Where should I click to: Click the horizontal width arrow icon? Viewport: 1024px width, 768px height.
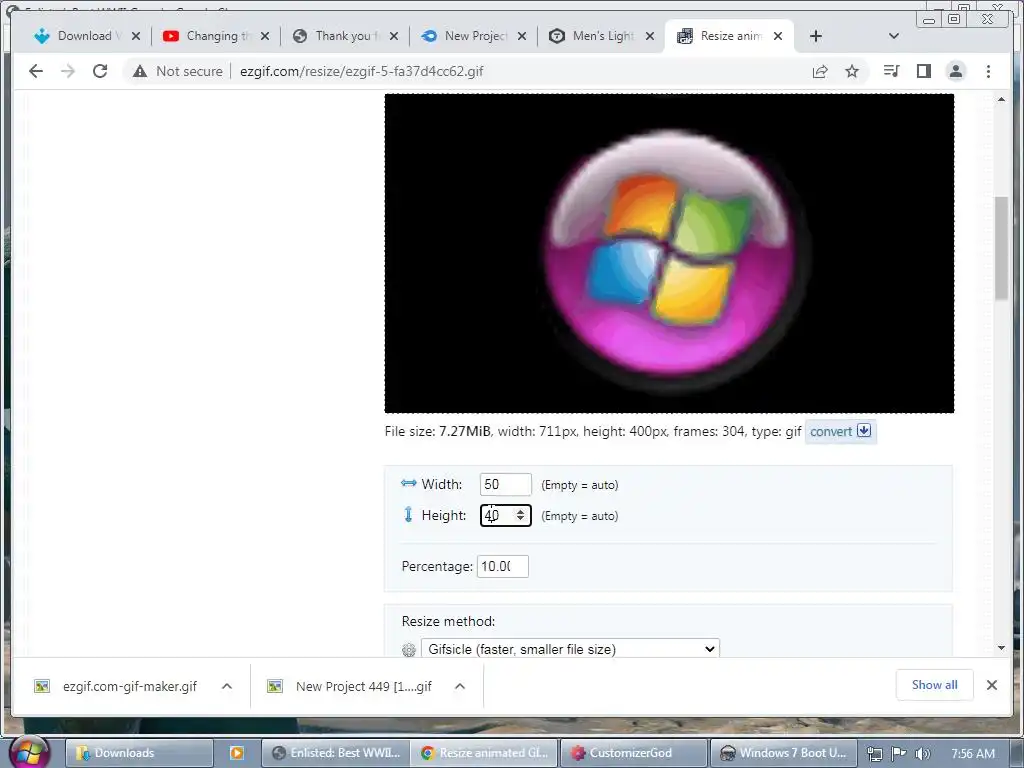pyautogui.click(x=409, y=483)
